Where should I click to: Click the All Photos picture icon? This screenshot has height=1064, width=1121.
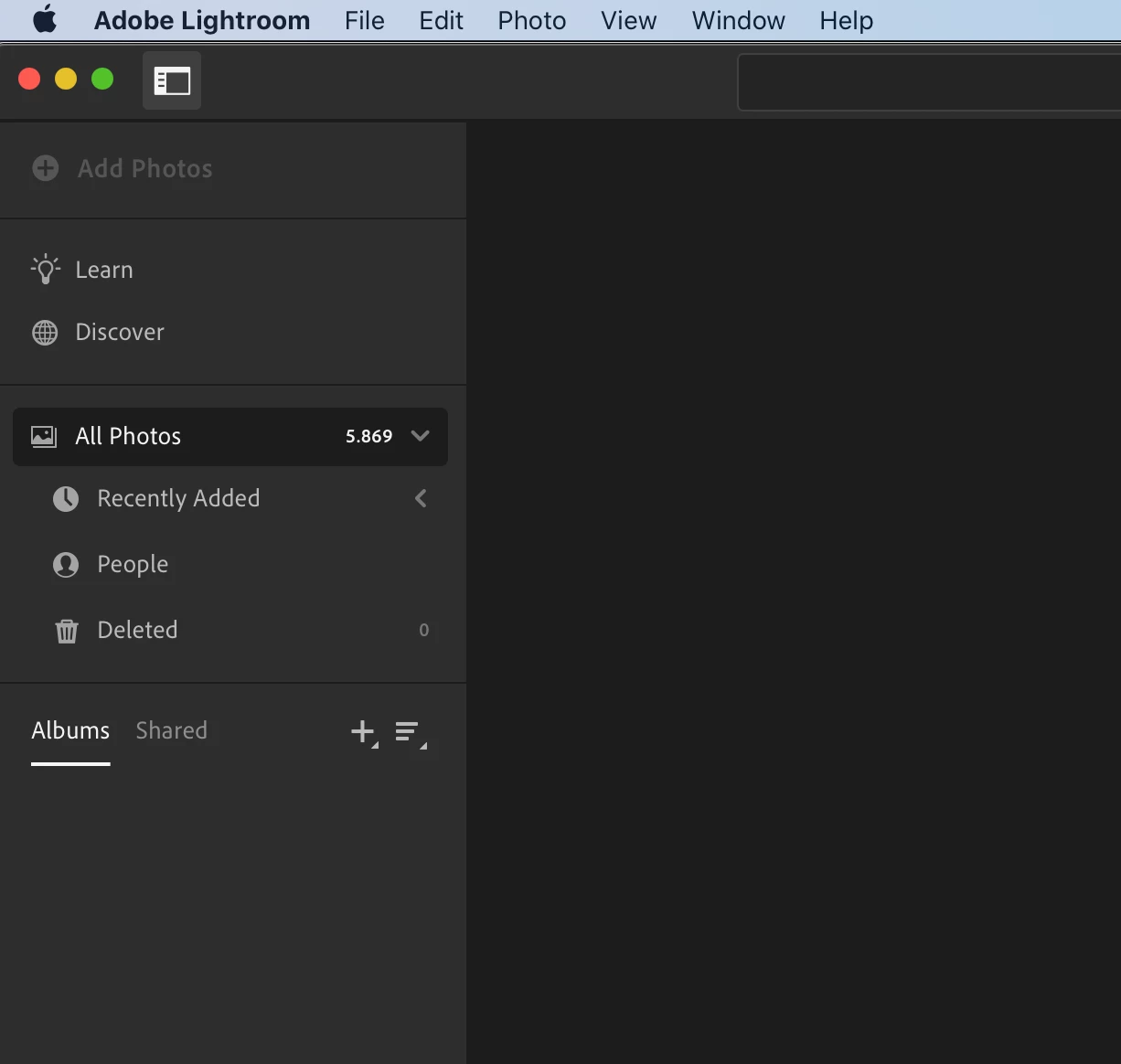(44, 436)
